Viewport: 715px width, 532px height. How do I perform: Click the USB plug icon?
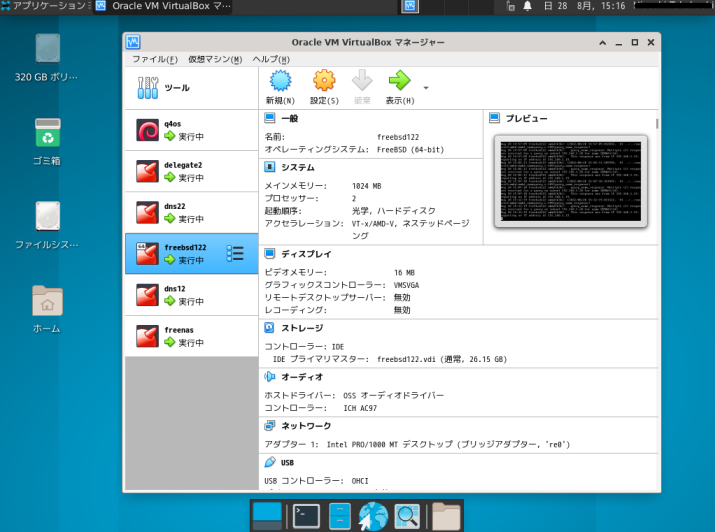pyautogui.click(x=269, y=462)
